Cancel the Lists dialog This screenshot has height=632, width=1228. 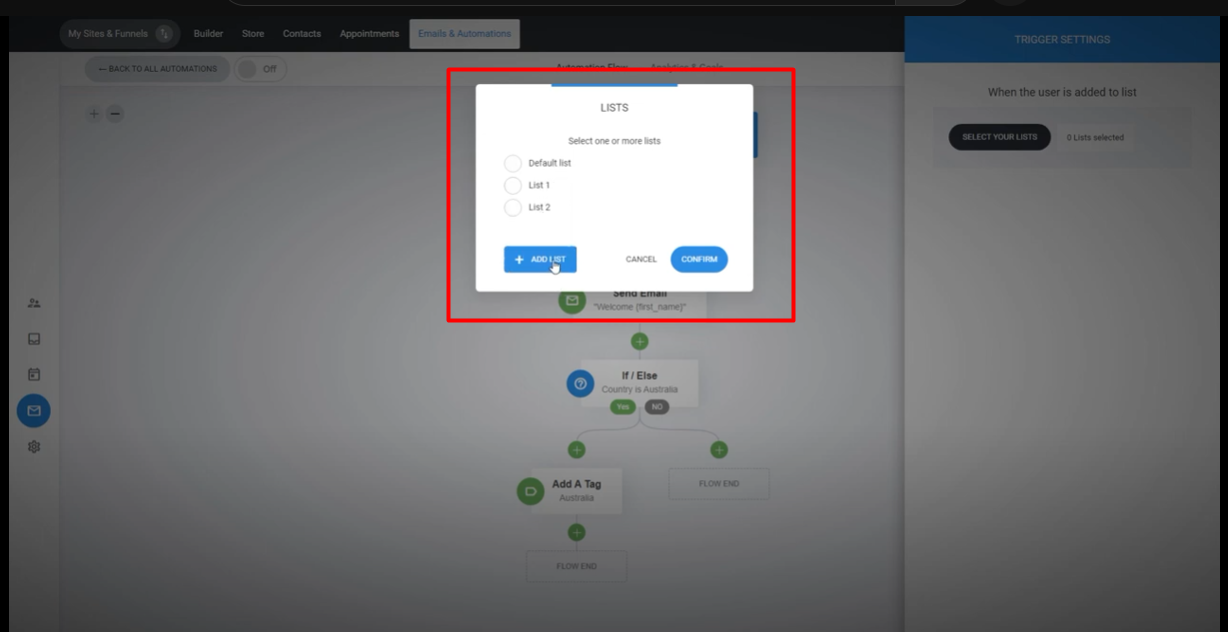click(641, 259)
